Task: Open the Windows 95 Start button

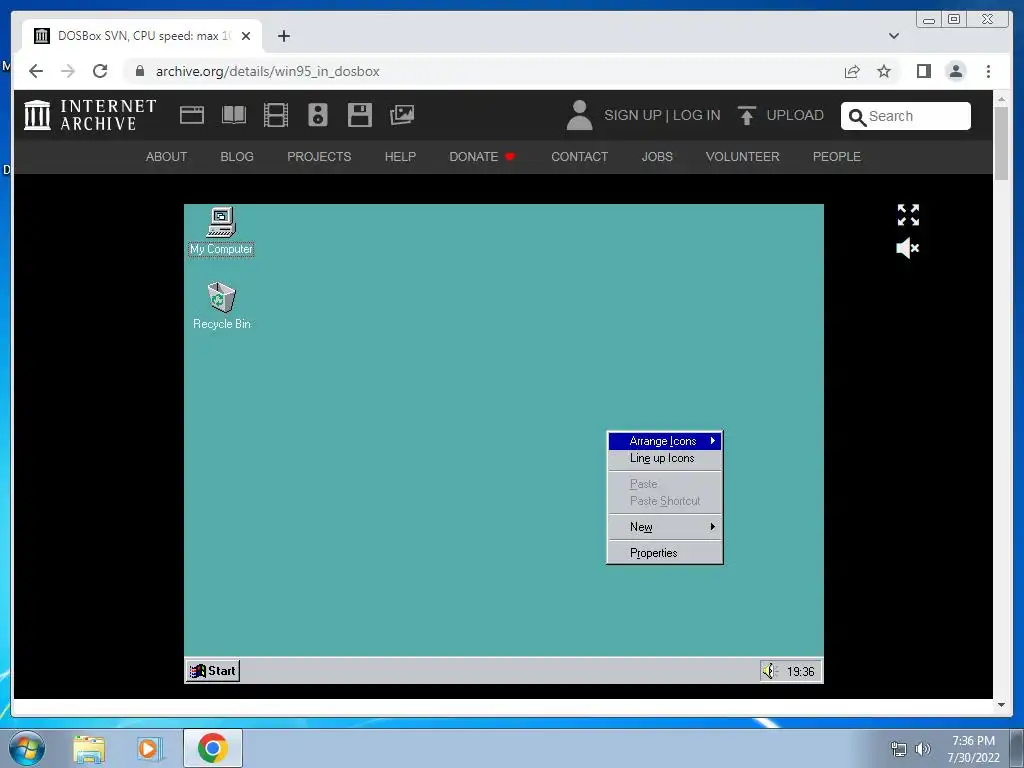Action: pyautogui.click(x=213, y=671)
